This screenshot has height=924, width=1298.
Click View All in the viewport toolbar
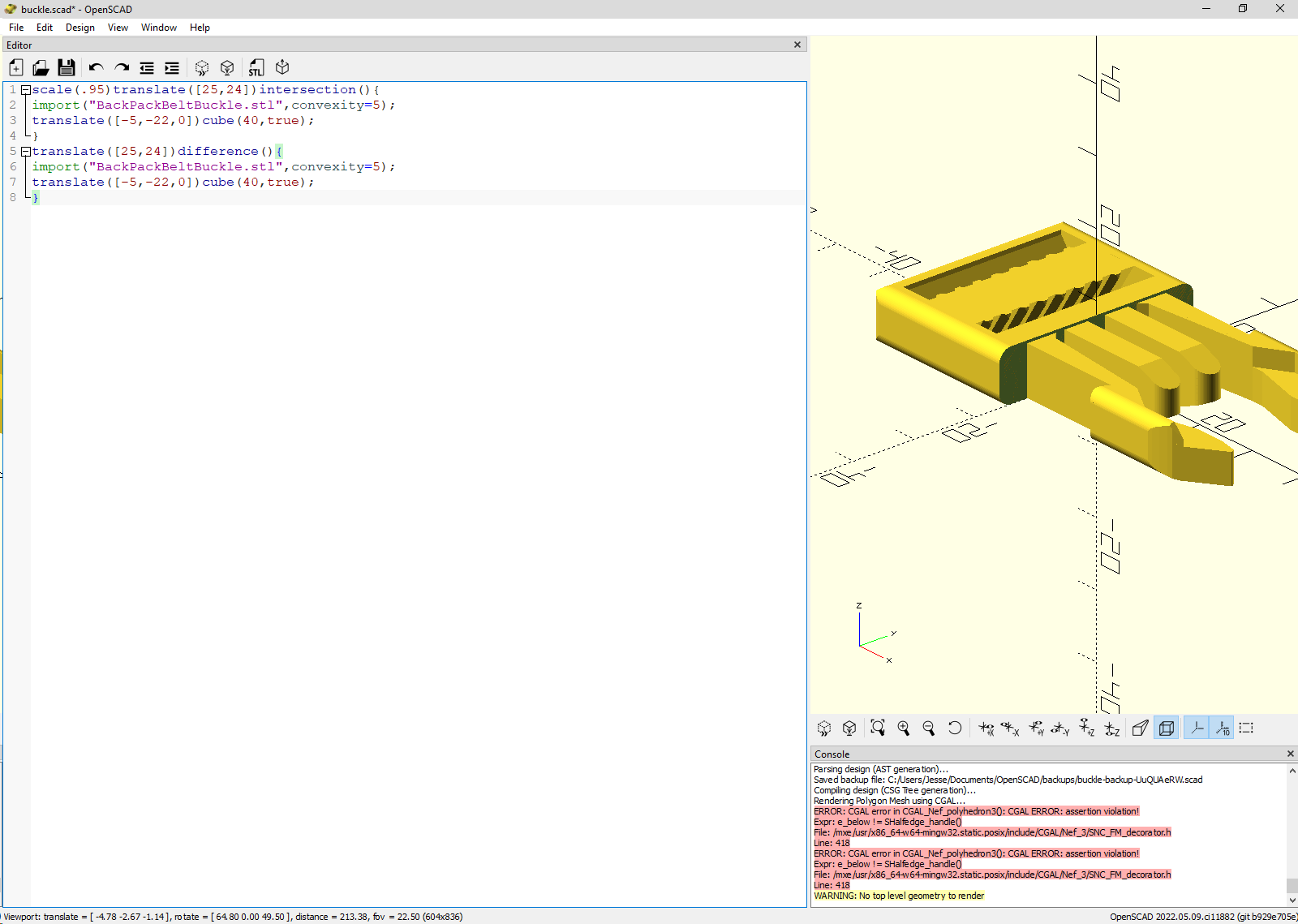pyautogui.click(x=878, y=728)
